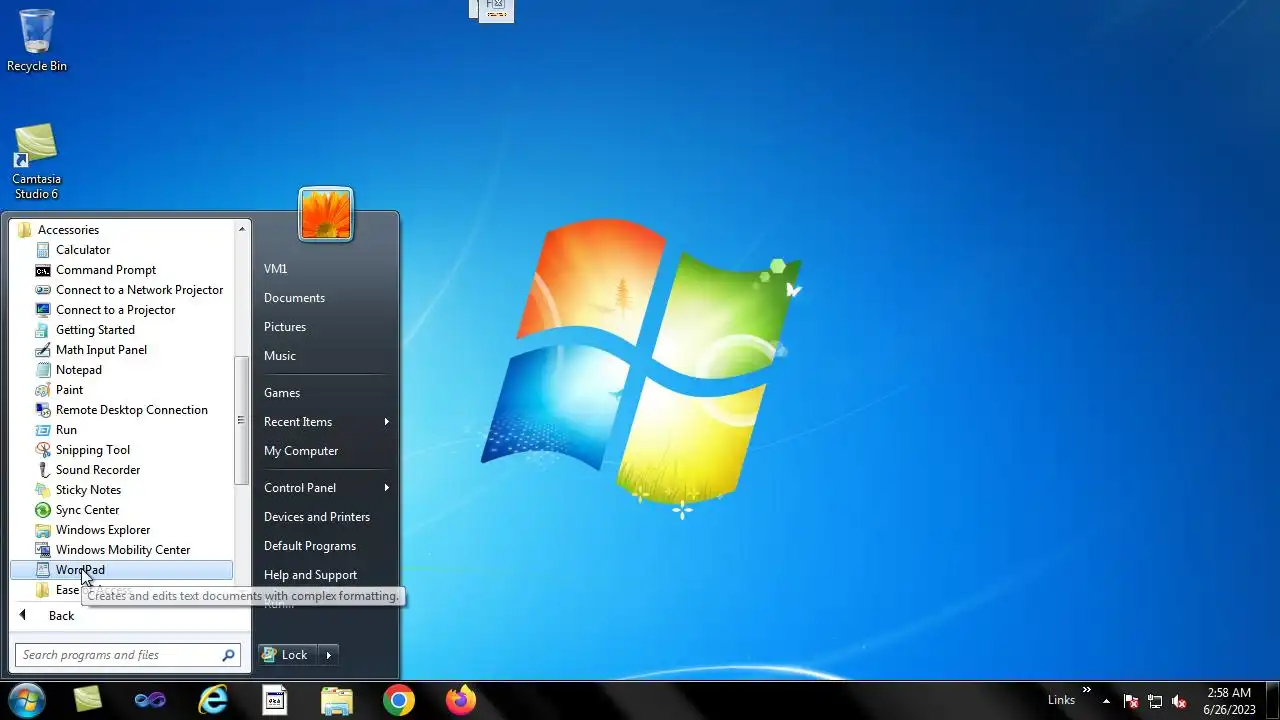
Task: Launch Windows Mobility Center
Action: tap(122, 550)
